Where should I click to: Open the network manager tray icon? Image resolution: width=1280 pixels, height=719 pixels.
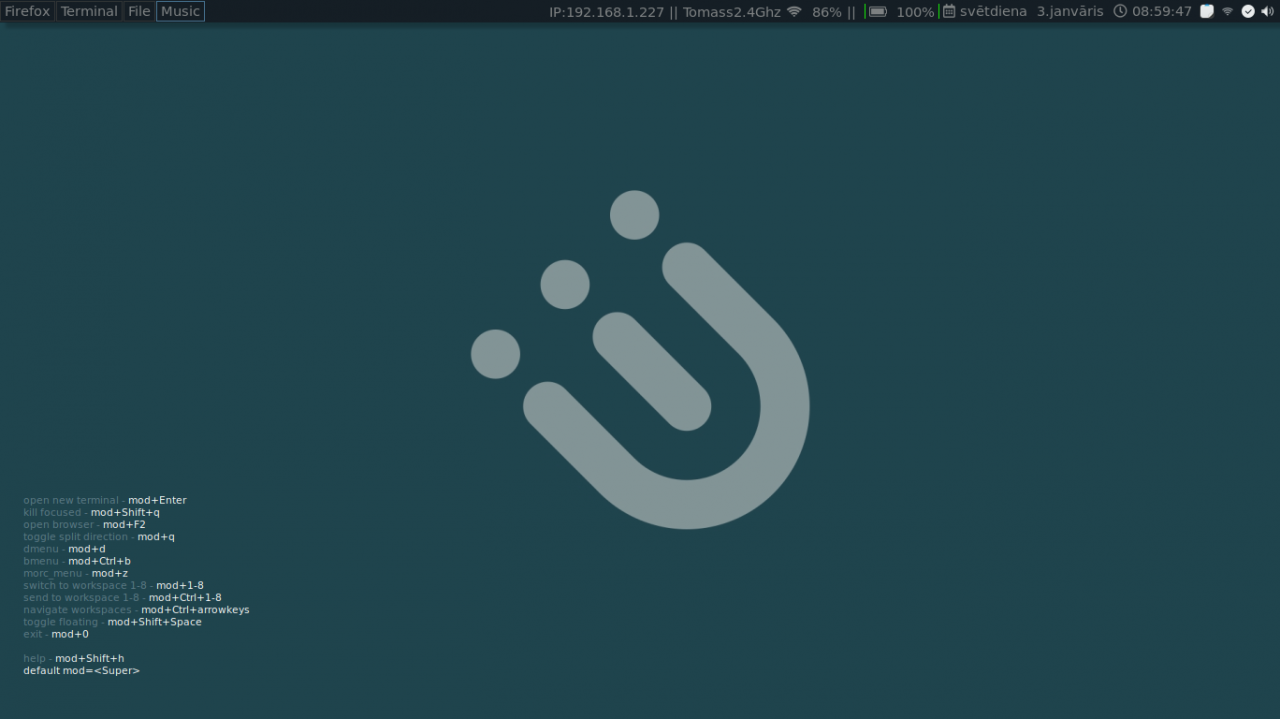coord(1228,12)
